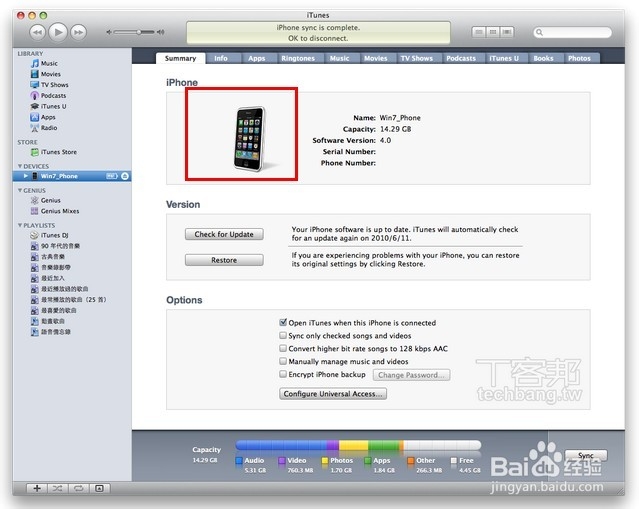Toggle repeat button at bottom left
The width and height of the screenshot is (639, 509).
pos(79,488)
